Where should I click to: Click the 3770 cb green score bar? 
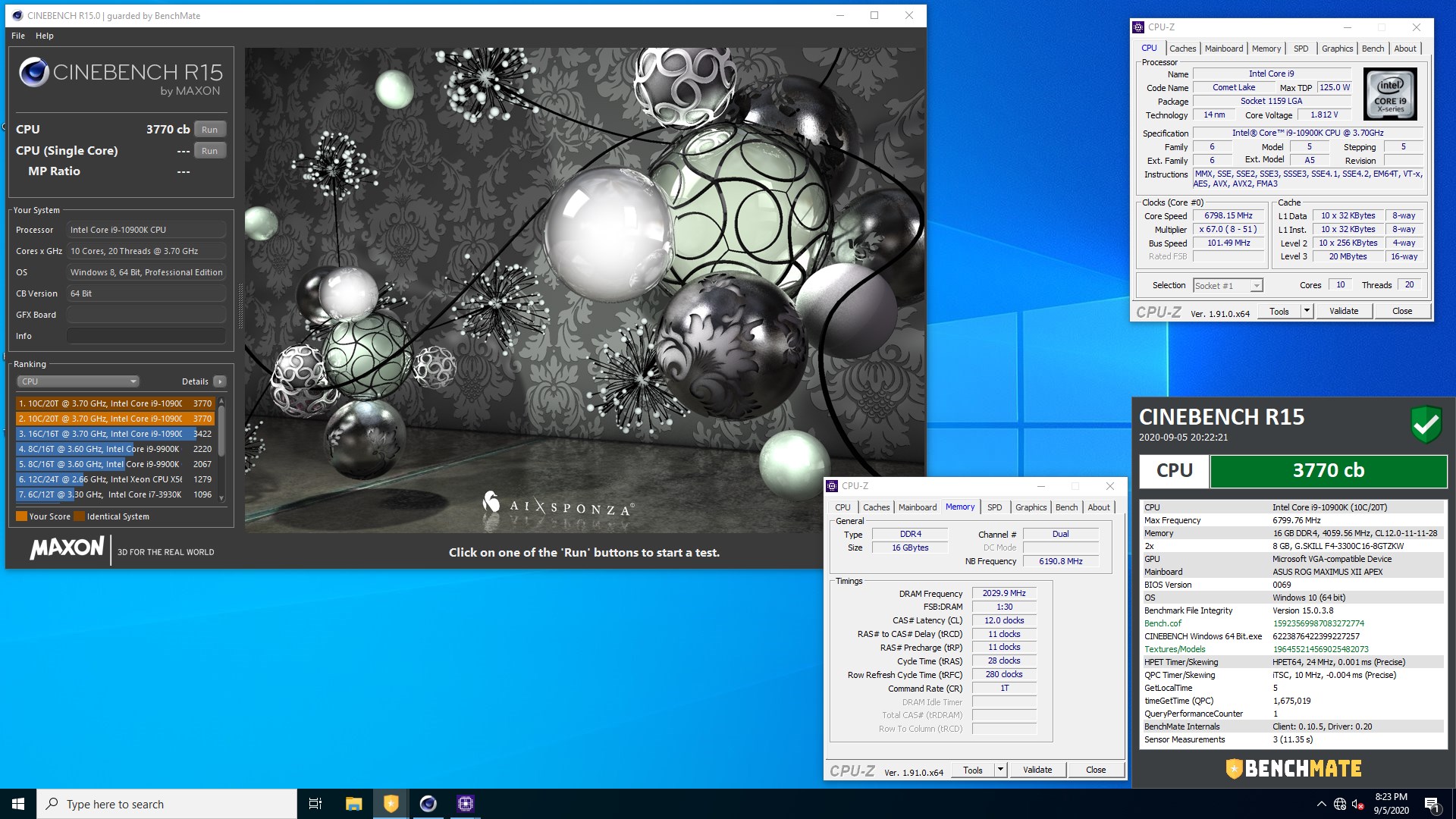(1329, 471)
